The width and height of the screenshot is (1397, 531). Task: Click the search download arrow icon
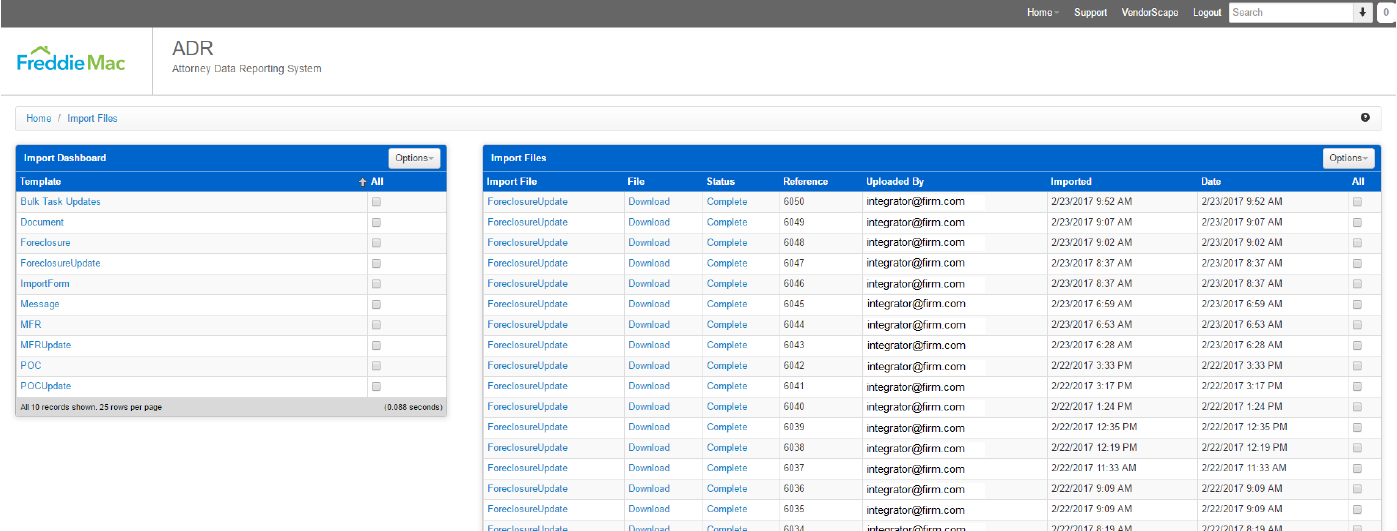click(x=1362, y=12)
